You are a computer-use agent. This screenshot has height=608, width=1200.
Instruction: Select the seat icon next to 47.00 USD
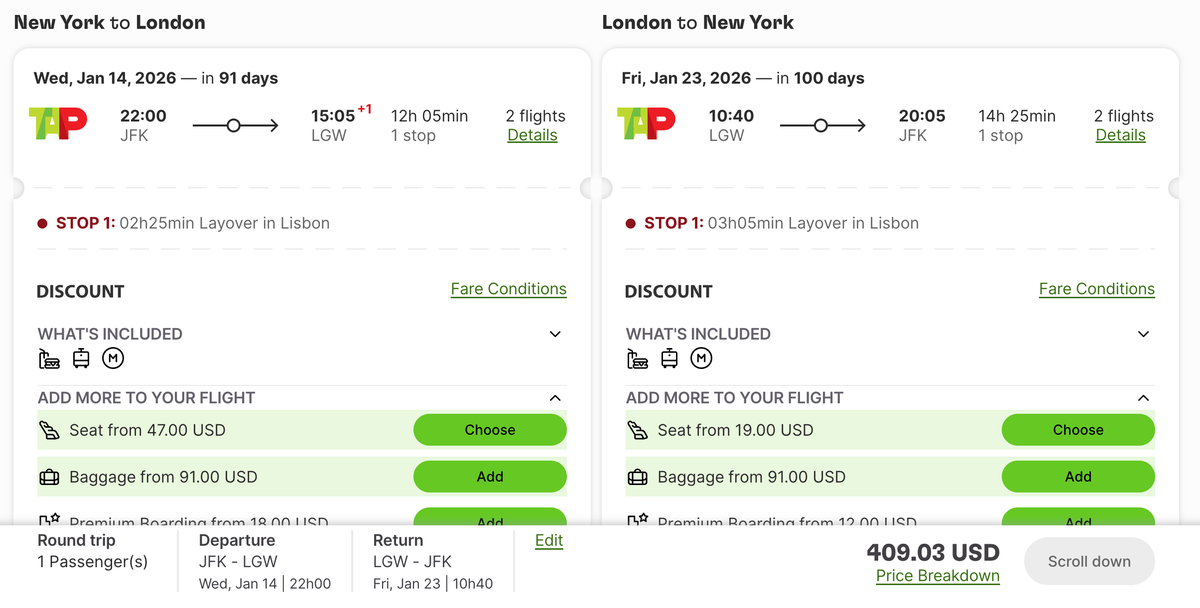click(49, 429)
